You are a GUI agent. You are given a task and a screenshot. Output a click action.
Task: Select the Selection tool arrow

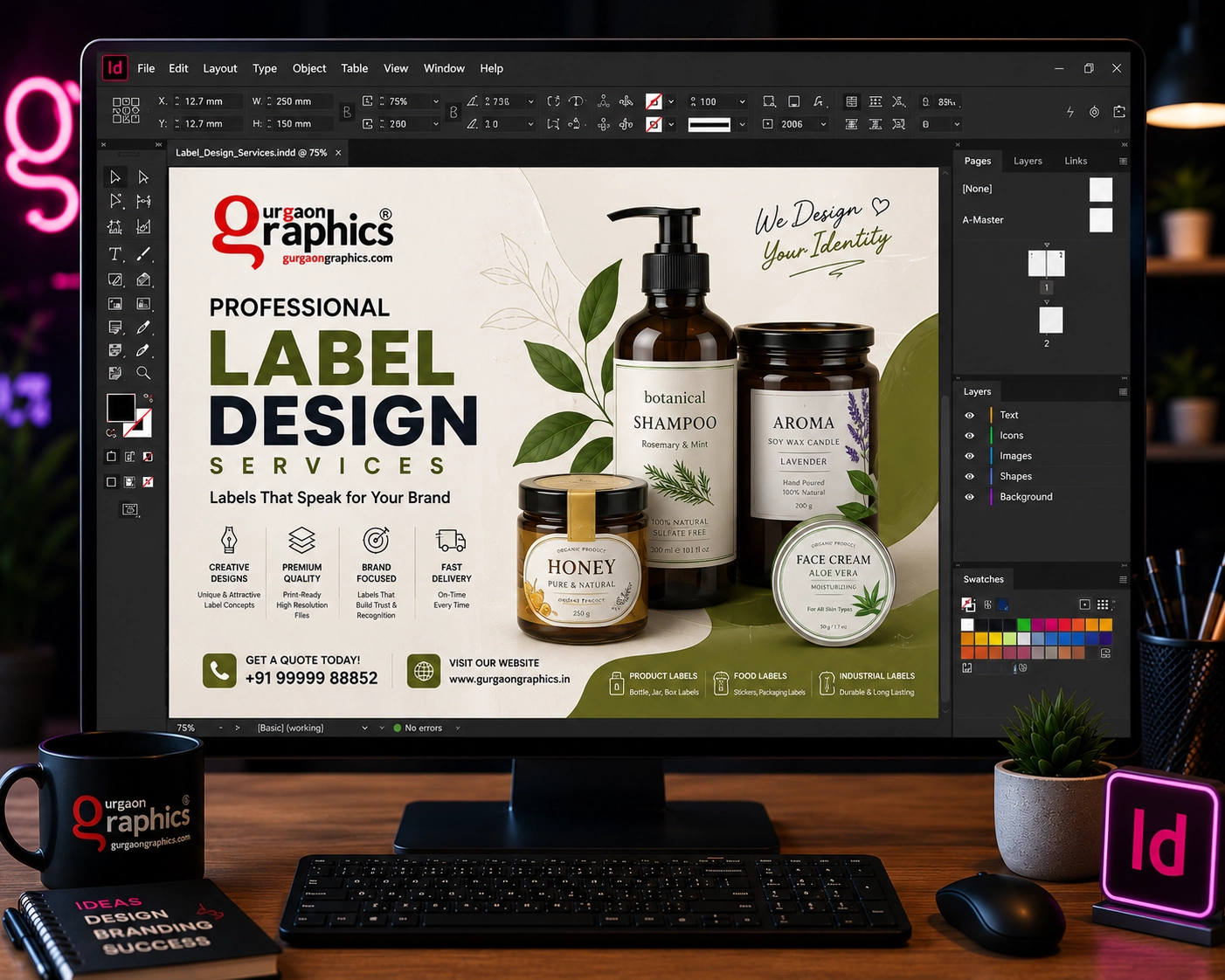click(x=114, y=177)
